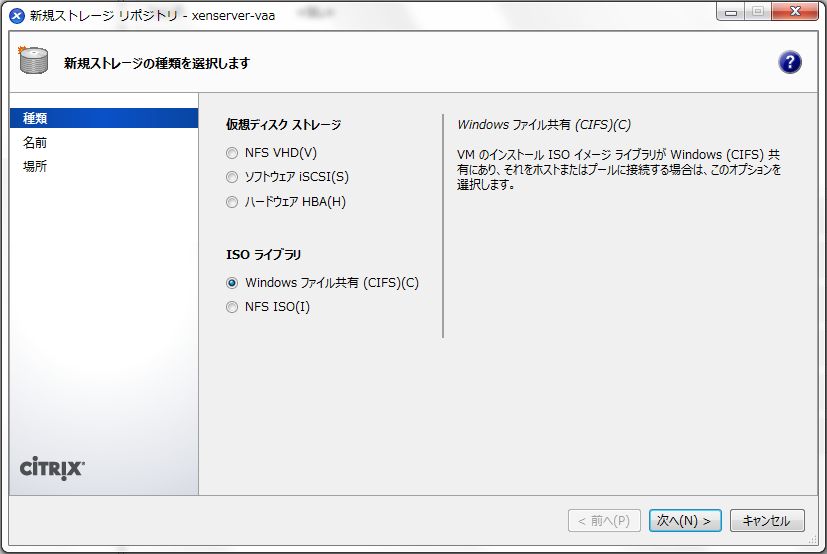Click the italic Windows ファイル共有 (CIFS)(C) description title
The width and height of the screenshot is (827, 554).
pos(544,125)
